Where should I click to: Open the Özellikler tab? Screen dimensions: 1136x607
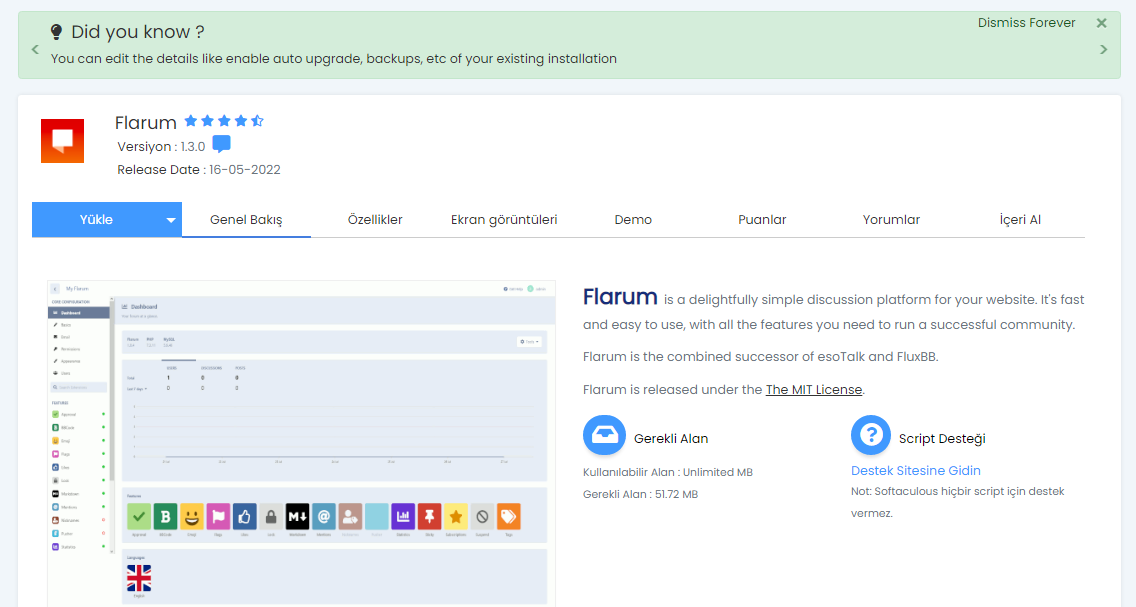pyautogui.click(x=375, y=219)
